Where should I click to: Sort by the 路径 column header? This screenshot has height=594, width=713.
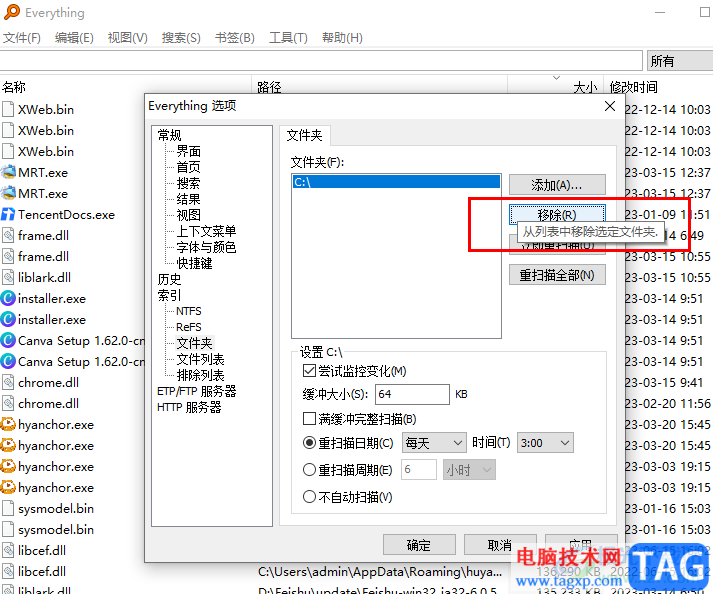(x=269, y=87)
